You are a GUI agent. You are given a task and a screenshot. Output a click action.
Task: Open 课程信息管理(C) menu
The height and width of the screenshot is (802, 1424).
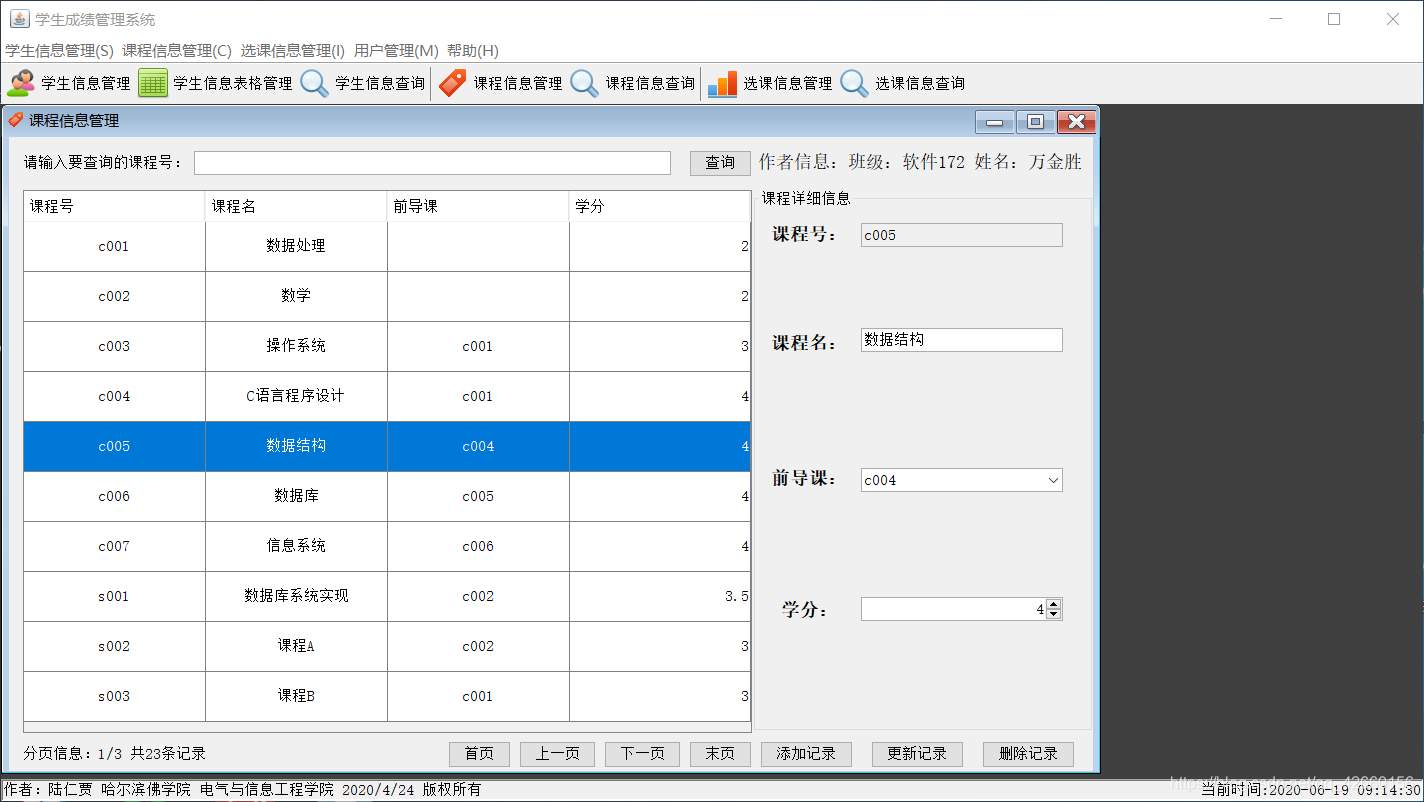[177, 51]
